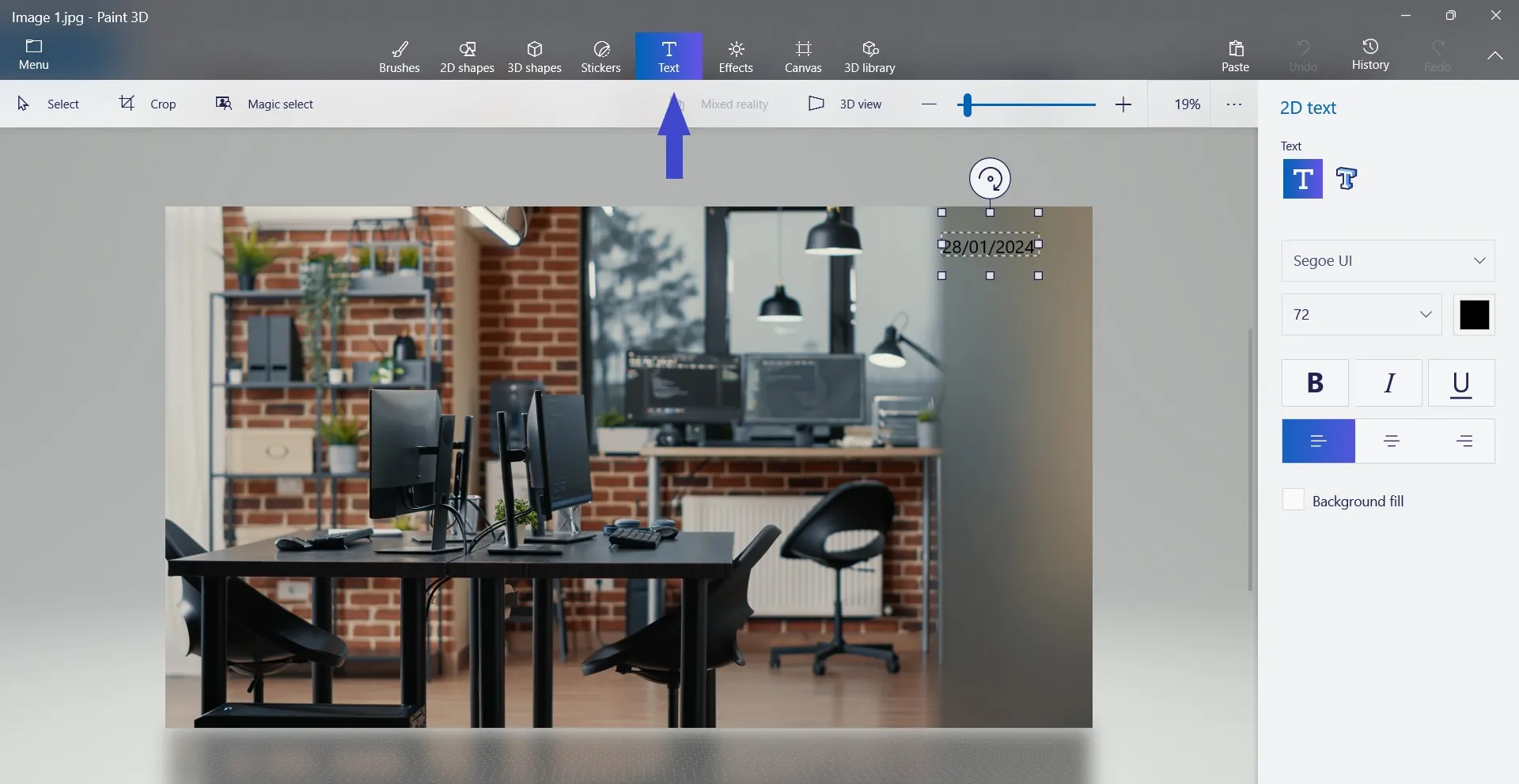Viewport: 1519px width, 784px height.
Task: Open the Effects panel
Action: click(735, 56)
